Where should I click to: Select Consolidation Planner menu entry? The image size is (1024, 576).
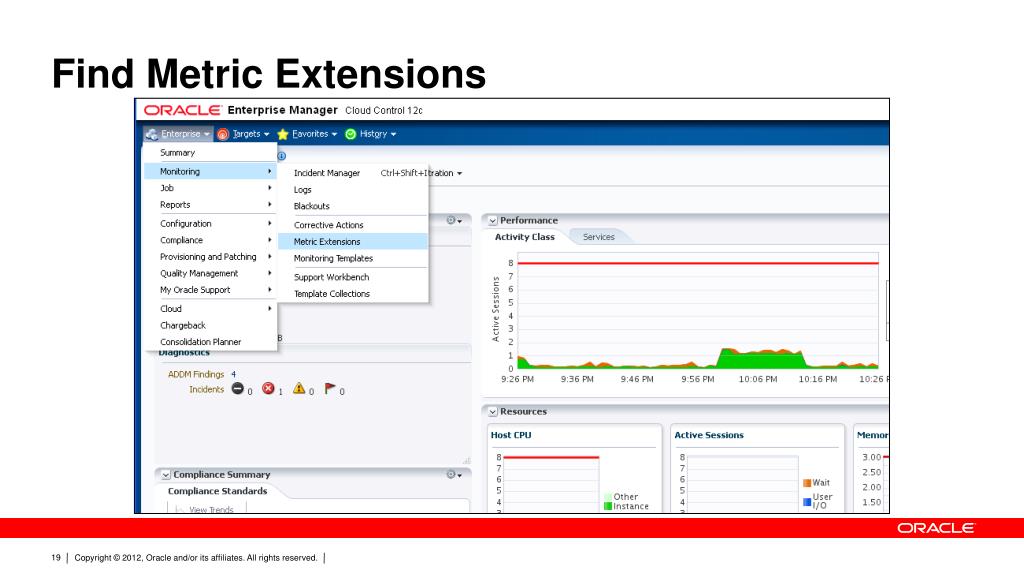click(210, 342)
